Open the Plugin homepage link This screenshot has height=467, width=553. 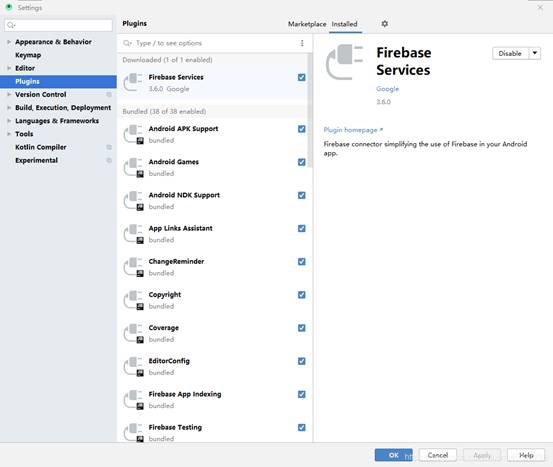click(x=353, y=130)
